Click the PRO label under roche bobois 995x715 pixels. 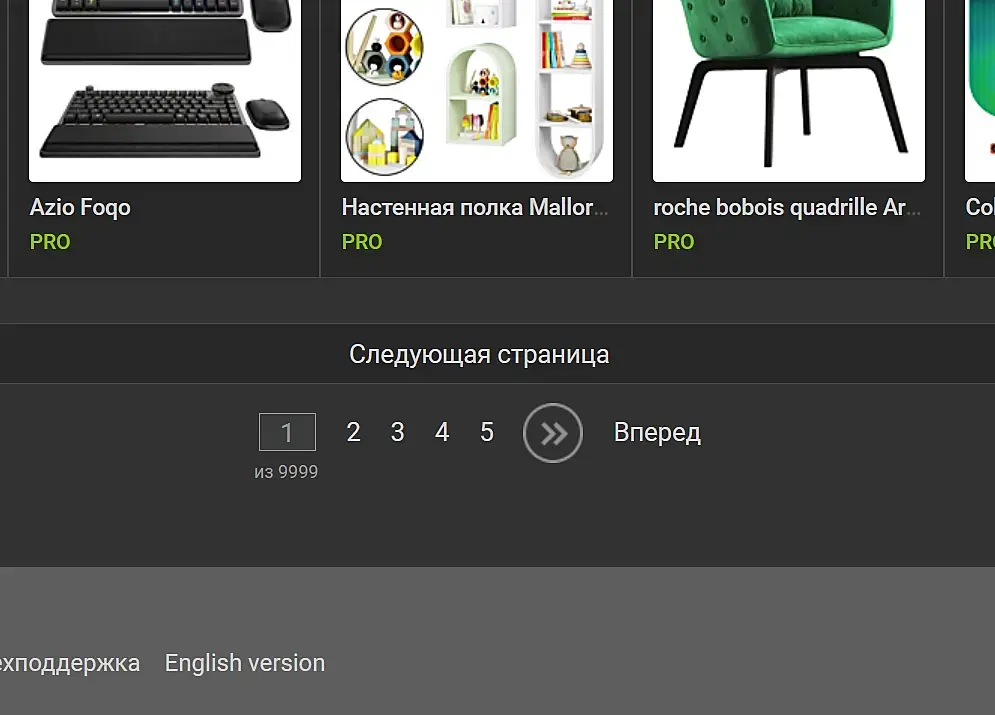674,242
